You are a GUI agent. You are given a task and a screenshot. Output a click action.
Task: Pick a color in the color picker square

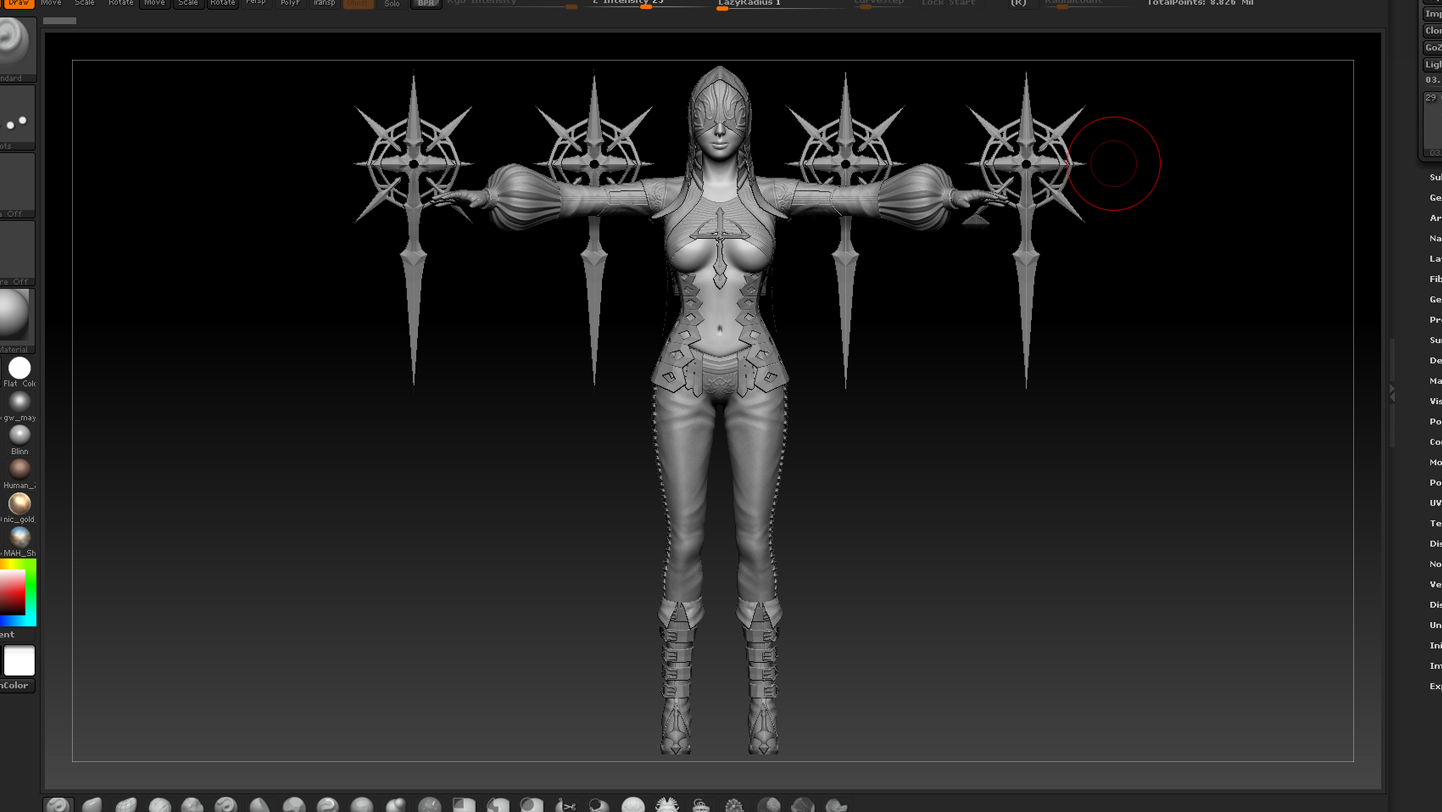(x=12, y=592)
